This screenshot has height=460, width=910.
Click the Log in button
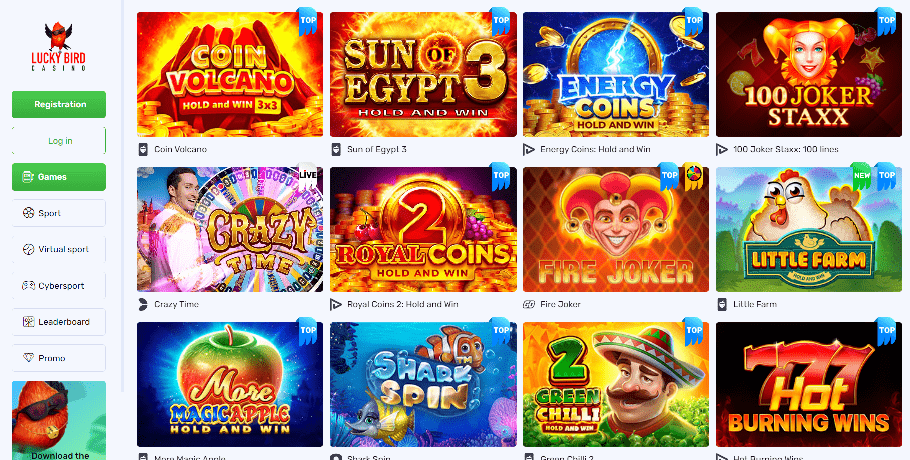(x=59, y=141)
